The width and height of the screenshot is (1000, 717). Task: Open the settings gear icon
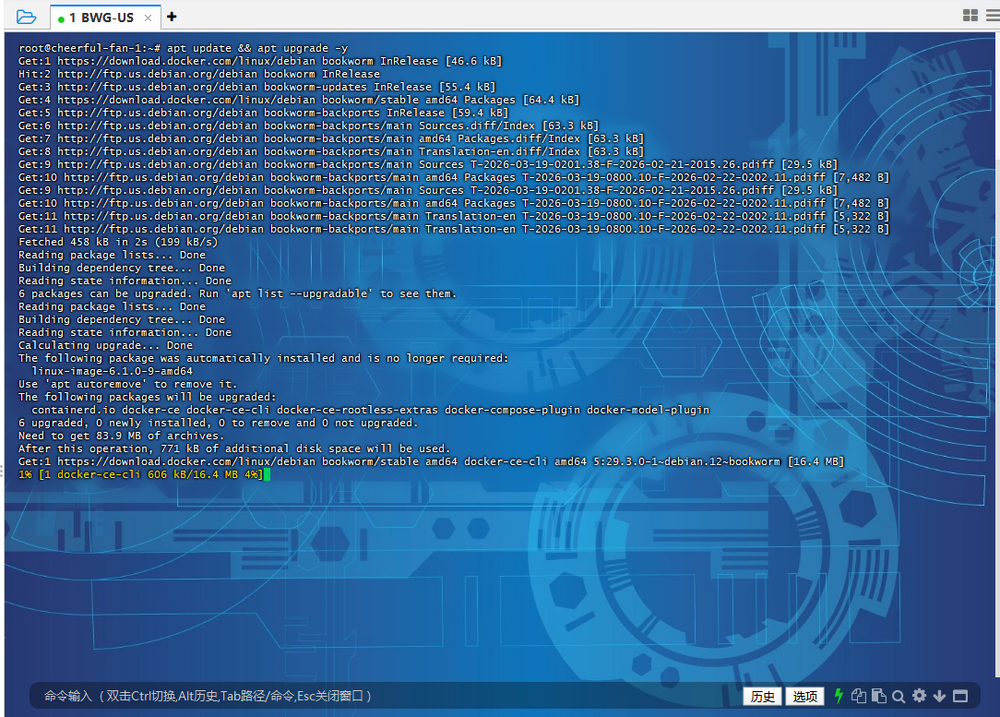pyautogui.click(x=919, y=696)
